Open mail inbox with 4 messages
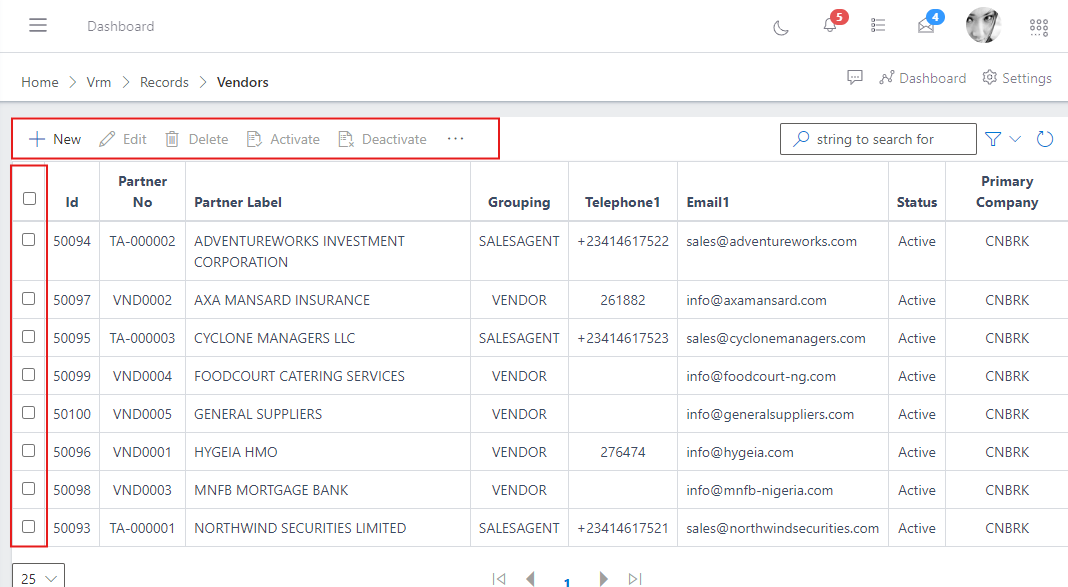 [x=926, y=26]
